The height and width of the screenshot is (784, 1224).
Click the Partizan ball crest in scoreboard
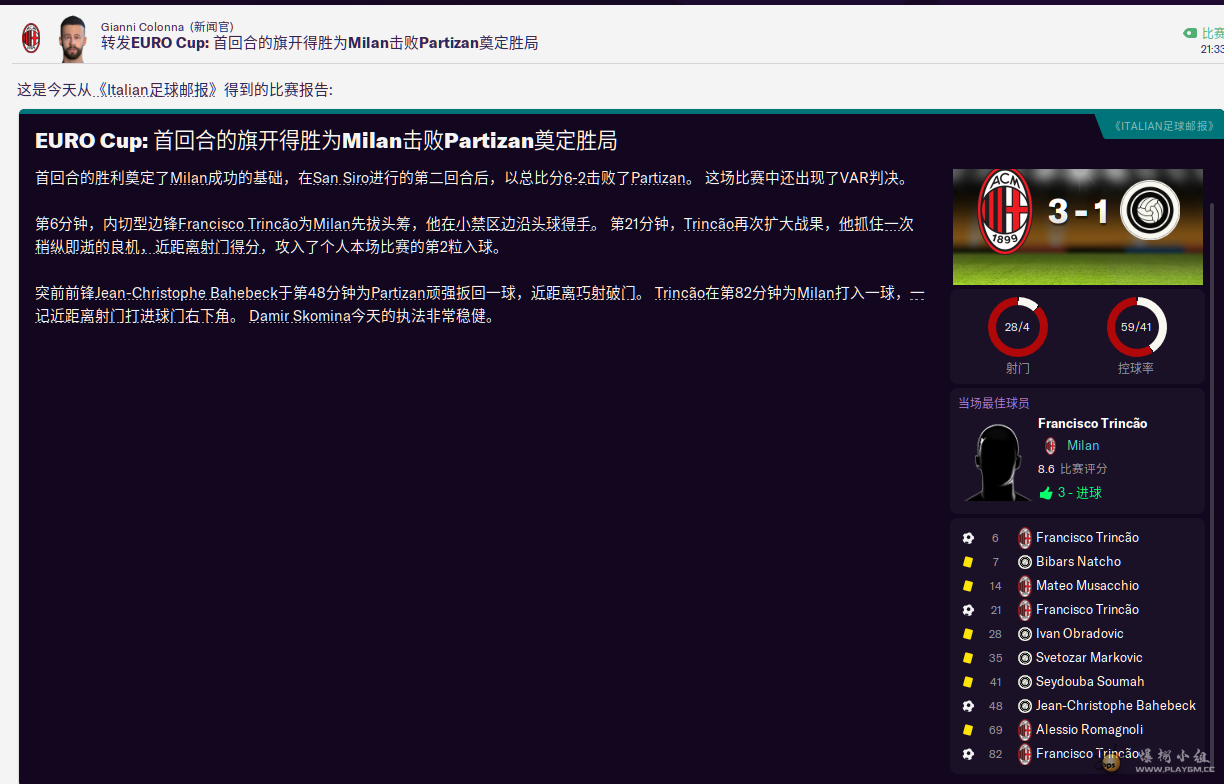(x=1150, y=211)
